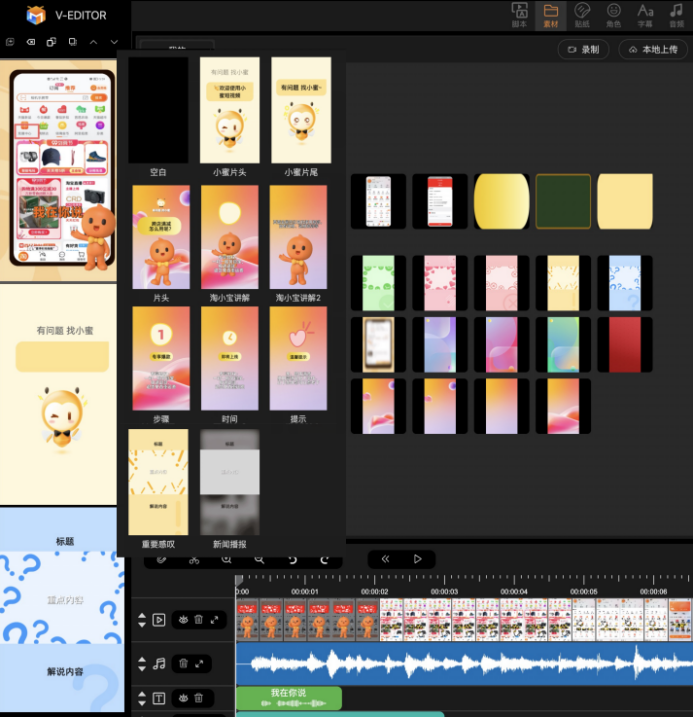Click the up chevron in the top-left toolbar
Viewport: 693px width, 717px height.
point(94,42)
